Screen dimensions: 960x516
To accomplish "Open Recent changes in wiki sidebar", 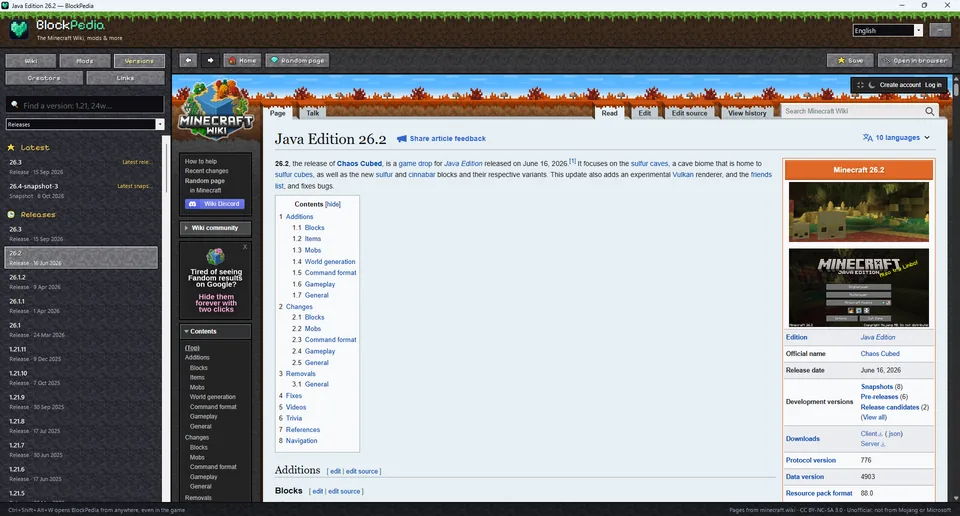I will point(206,171).
